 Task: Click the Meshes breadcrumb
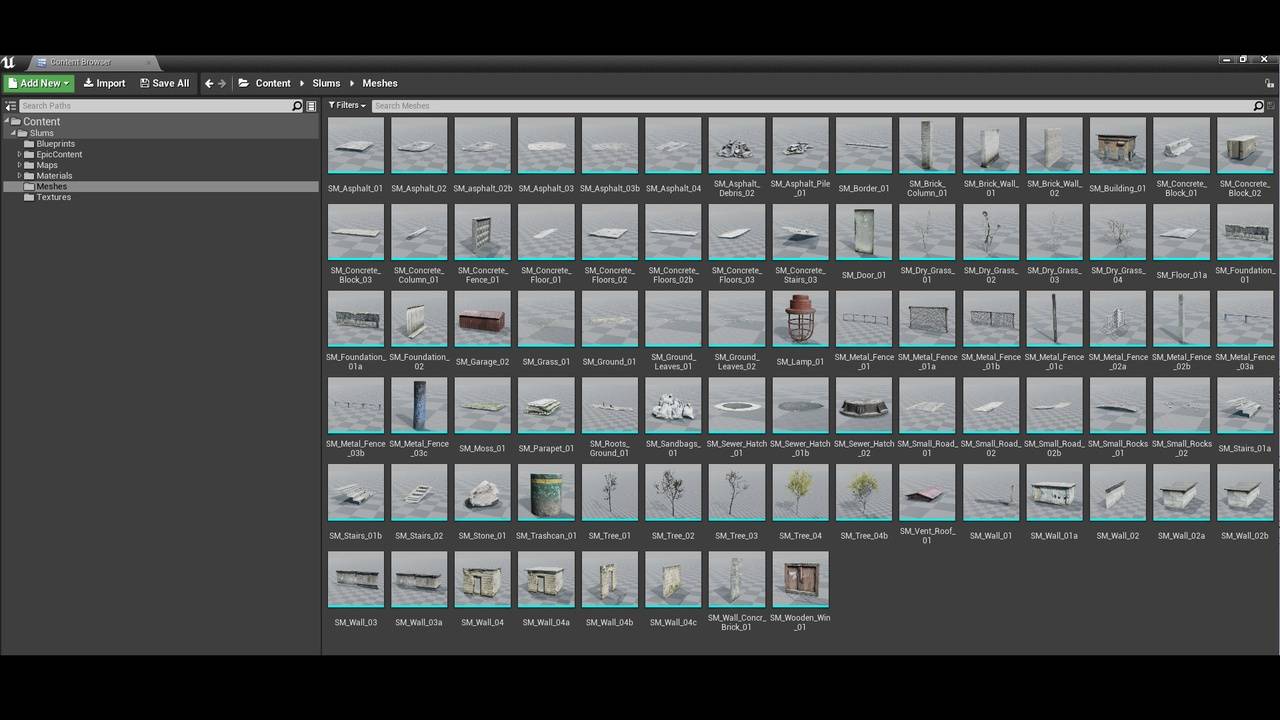point(380,83)
